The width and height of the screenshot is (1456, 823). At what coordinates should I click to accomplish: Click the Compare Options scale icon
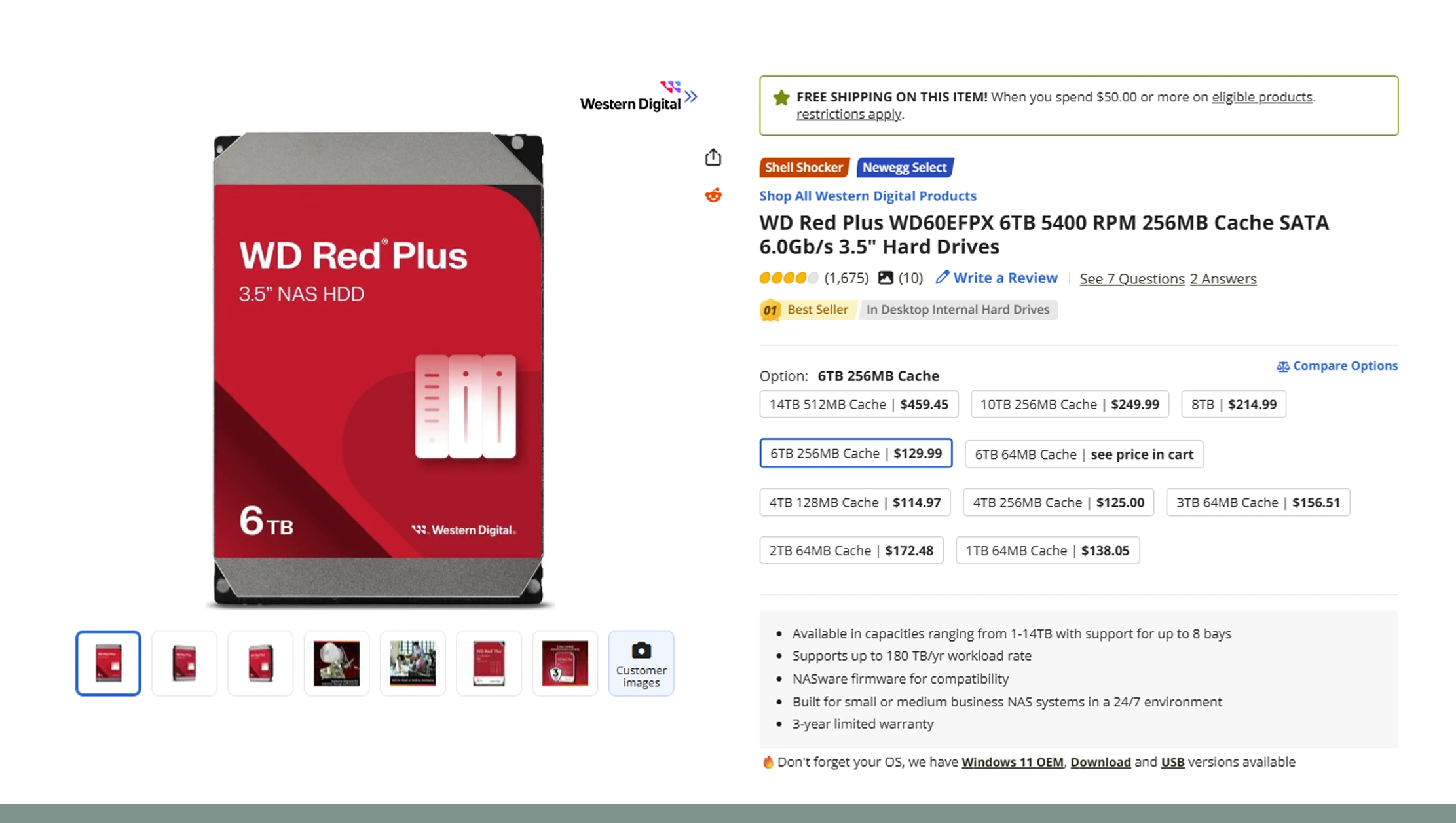(1282, 366)
